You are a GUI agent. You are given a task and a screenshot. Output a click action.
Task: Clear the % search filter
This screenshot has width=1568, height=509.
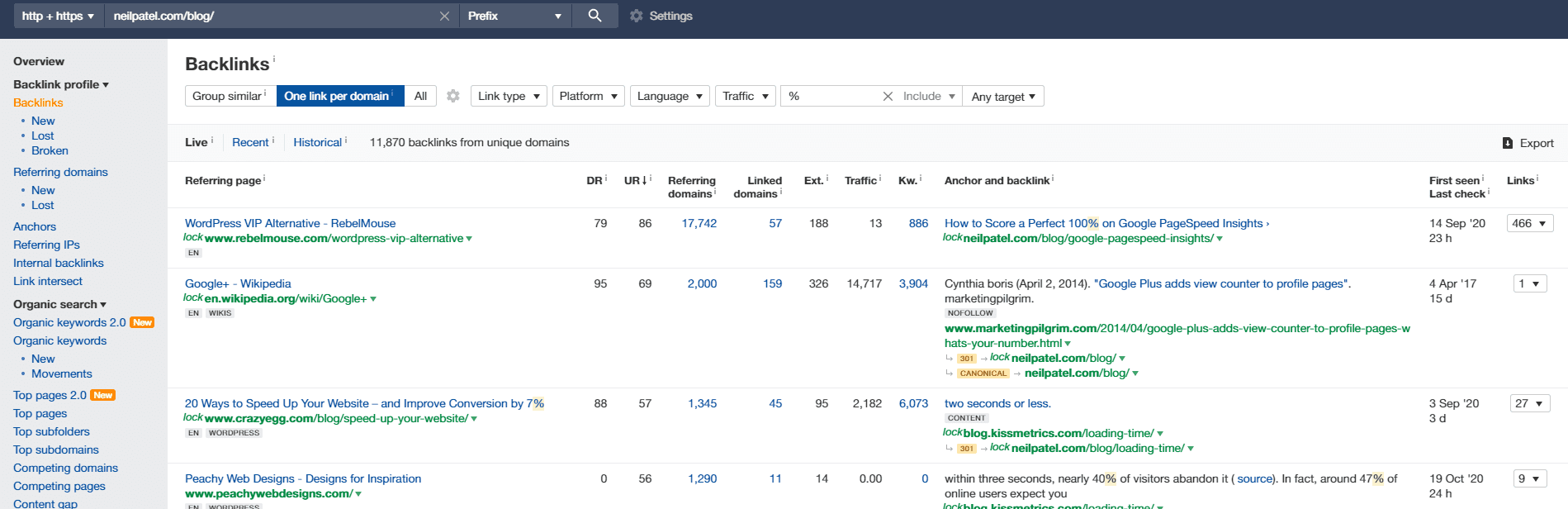point(888,96)
